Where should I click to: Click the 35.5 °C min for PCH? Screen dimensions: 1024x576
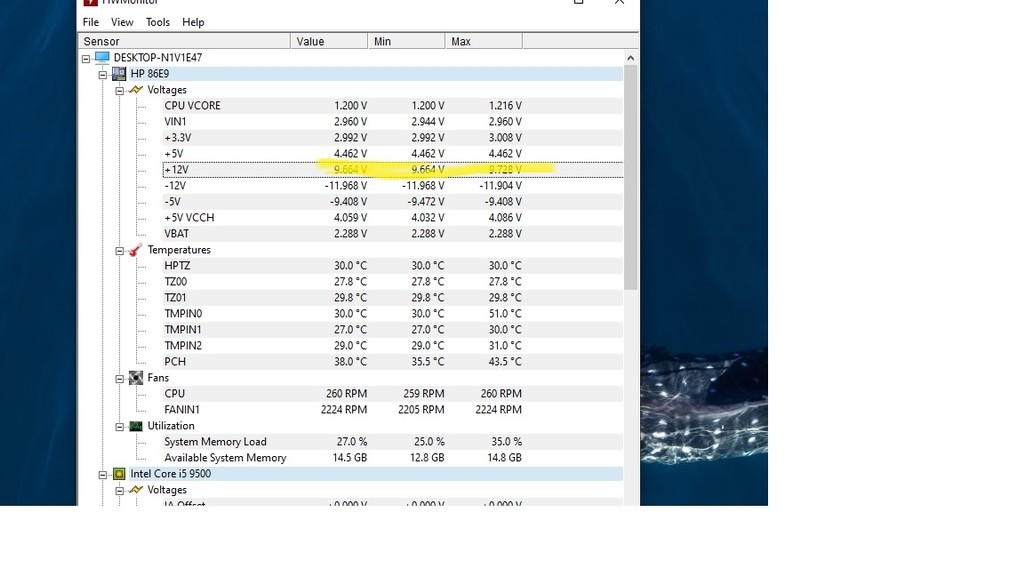428,362
